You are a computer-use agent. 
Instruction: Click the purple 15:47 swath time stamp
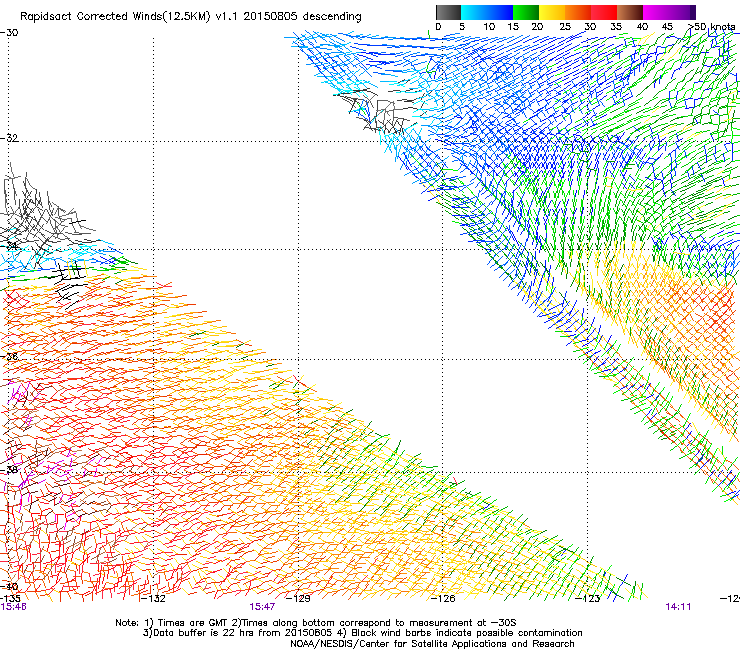coord(262,607)
